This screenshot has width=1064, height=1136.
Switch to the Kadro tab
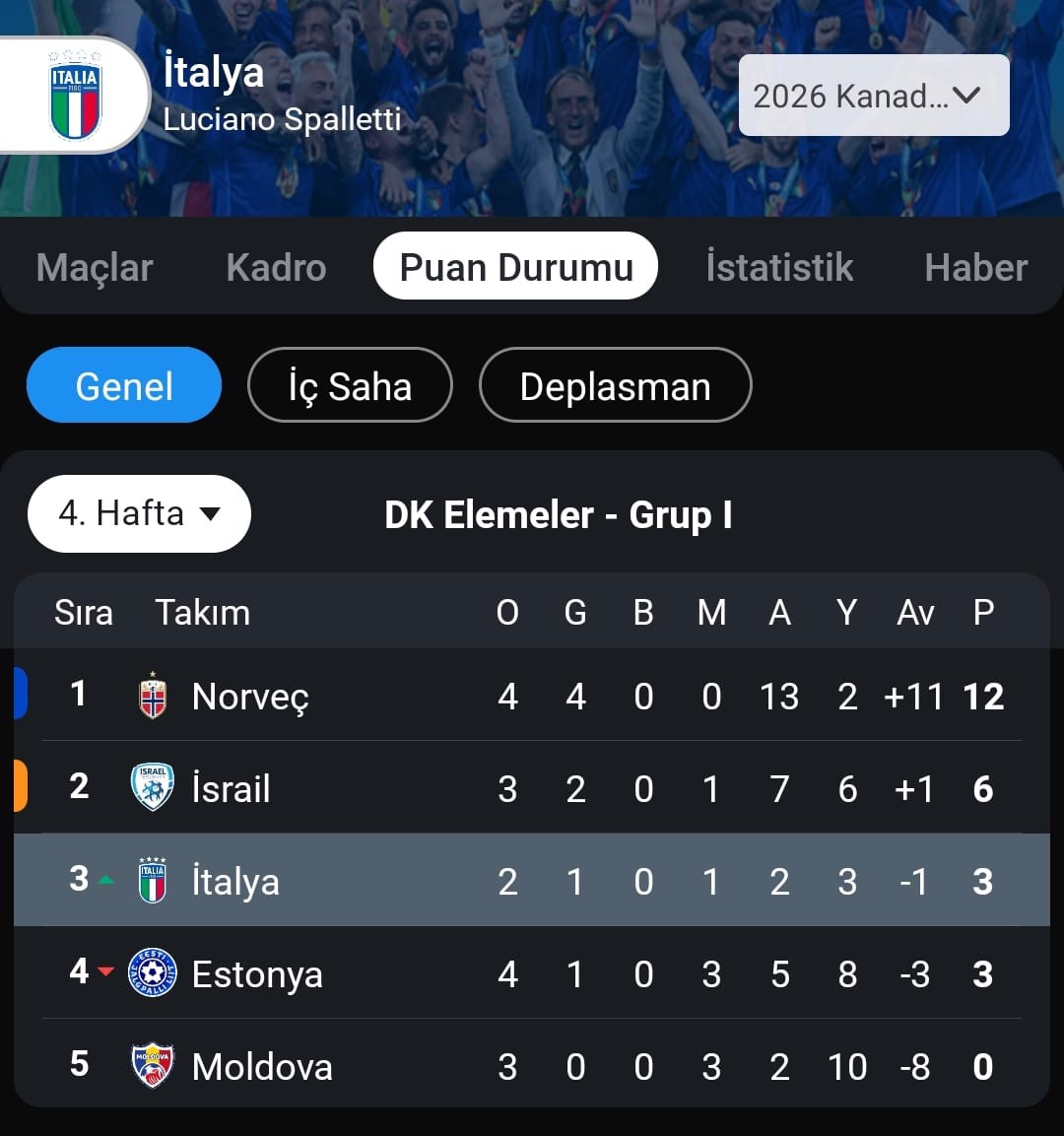tap(276, 267)
